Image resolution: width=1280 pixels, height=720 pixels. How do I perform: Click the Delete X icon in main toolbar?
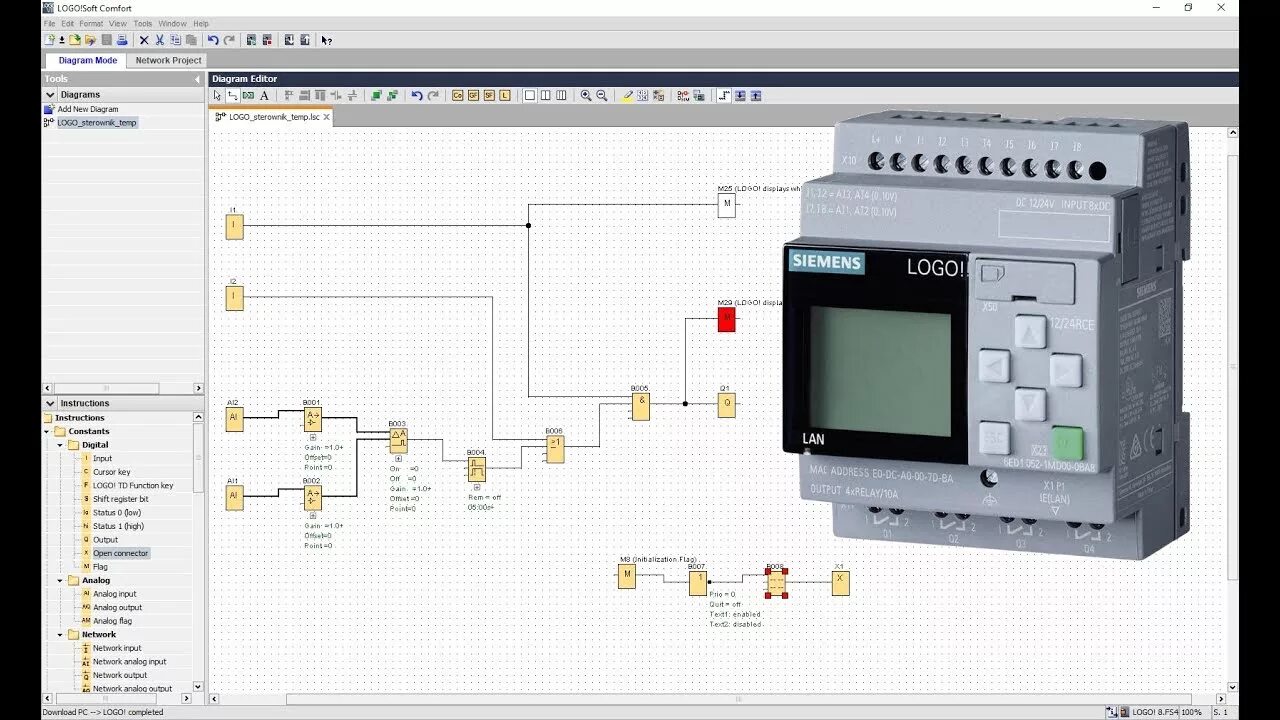click(144, 40)
